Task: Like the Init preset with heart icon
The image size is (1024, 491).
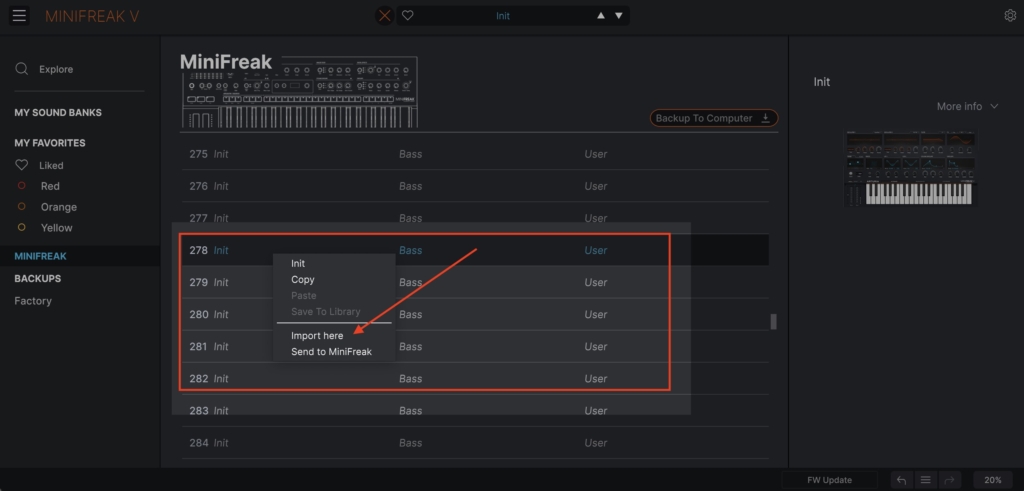Action: pyautogui.click(x=408, y=15)
